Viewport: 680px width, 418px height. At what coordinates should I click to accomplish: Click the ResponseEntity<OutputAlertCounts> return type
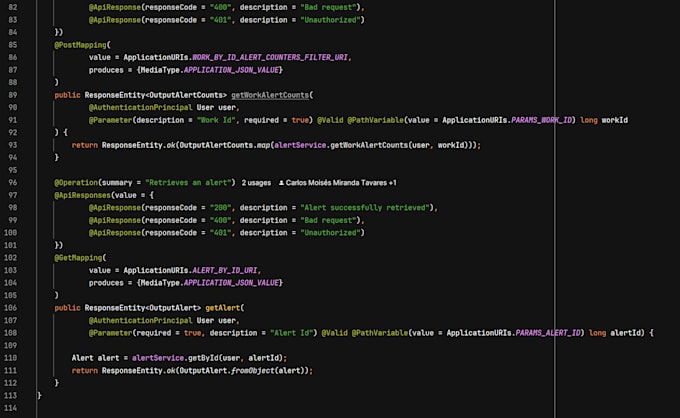click(x=156, y=95)
